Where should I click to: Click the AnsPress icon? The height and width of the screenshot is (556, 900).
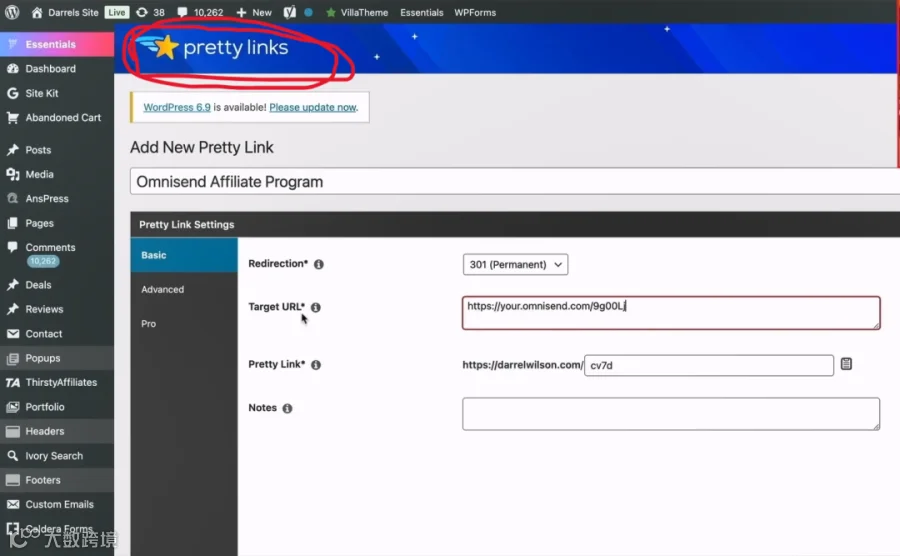point(13,199)
